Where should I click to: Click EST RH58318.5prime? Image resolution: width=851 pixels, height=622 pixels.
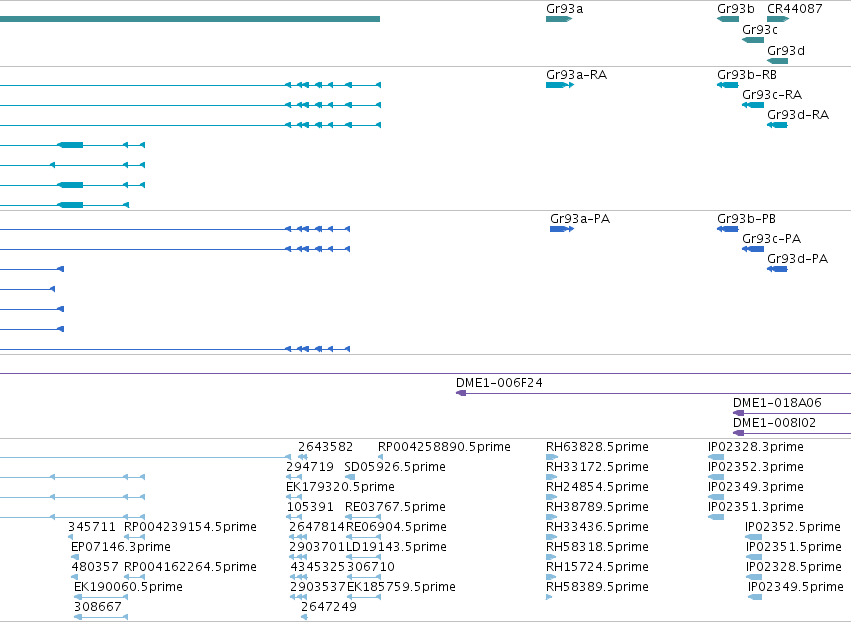597,547
